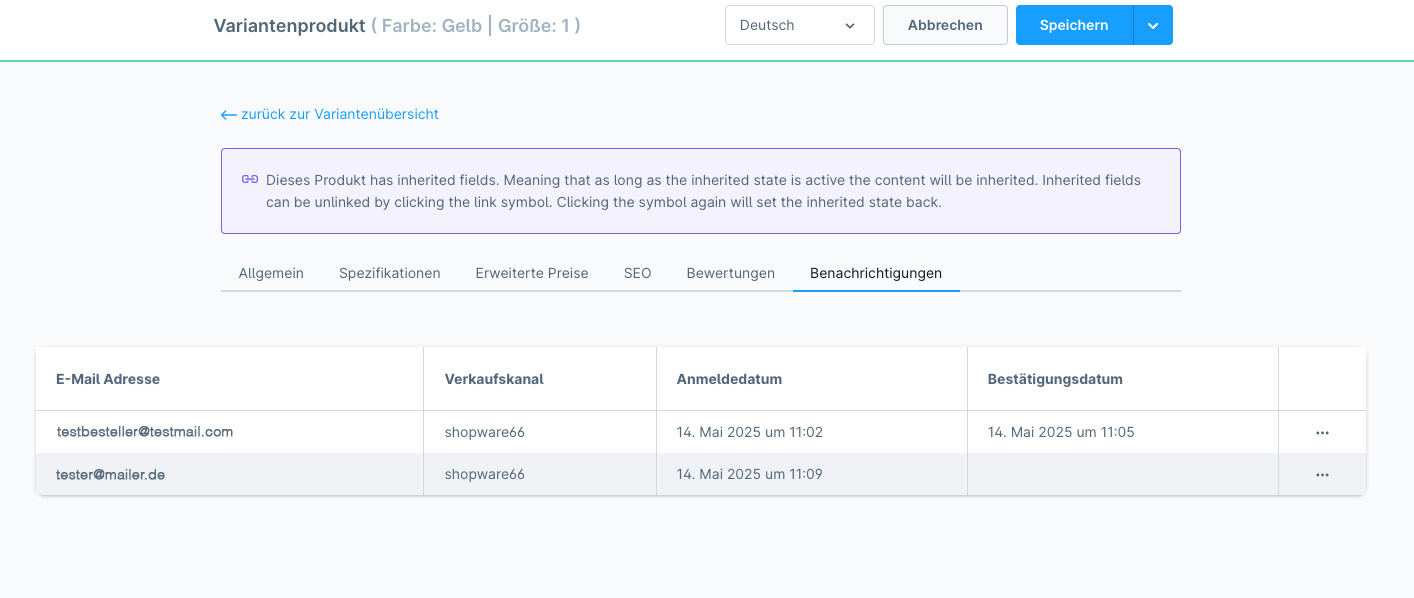Click the E-Mail Adresse column header
This screenshot has height=598, width=1414.
point(108,379)
